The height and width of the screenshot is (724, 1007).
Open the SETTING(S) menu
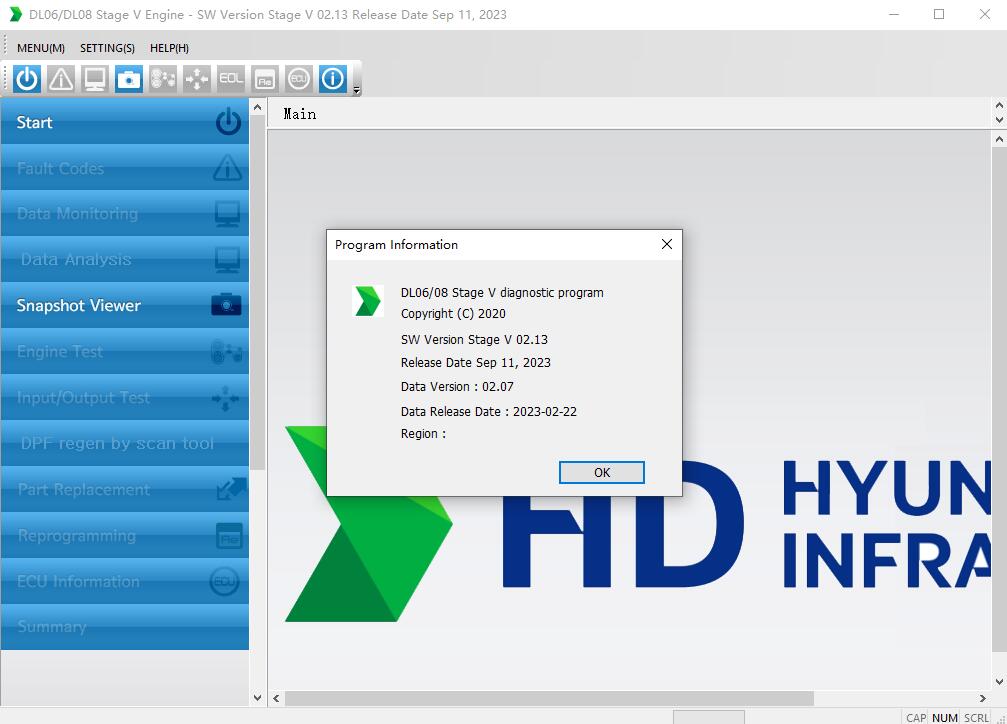[x=107, y=48]
